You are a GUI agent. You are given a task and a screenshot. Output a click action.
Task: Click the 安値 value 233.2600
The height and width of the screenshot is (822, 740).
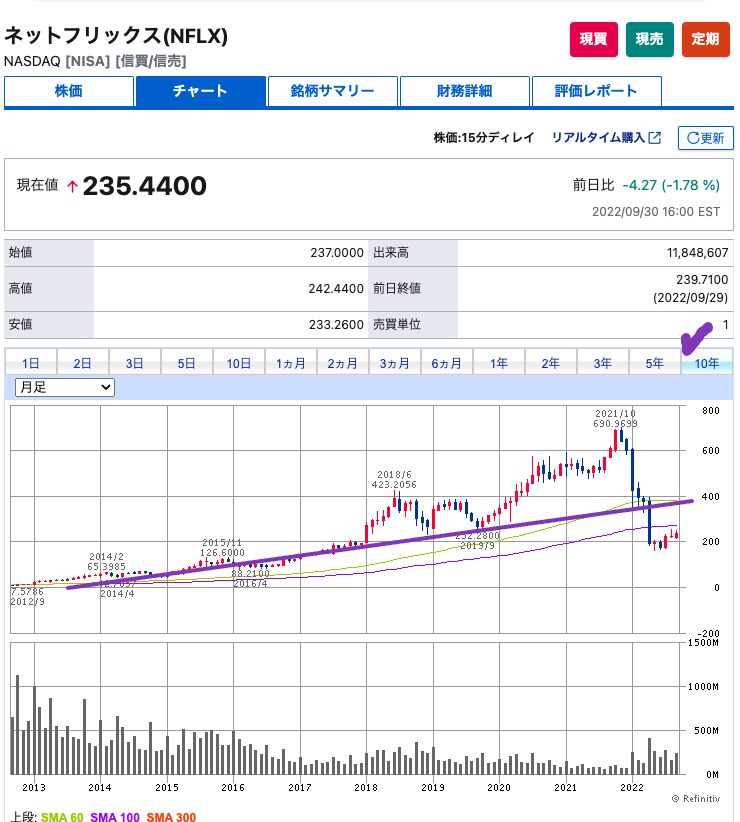click(x=336, y=325)
